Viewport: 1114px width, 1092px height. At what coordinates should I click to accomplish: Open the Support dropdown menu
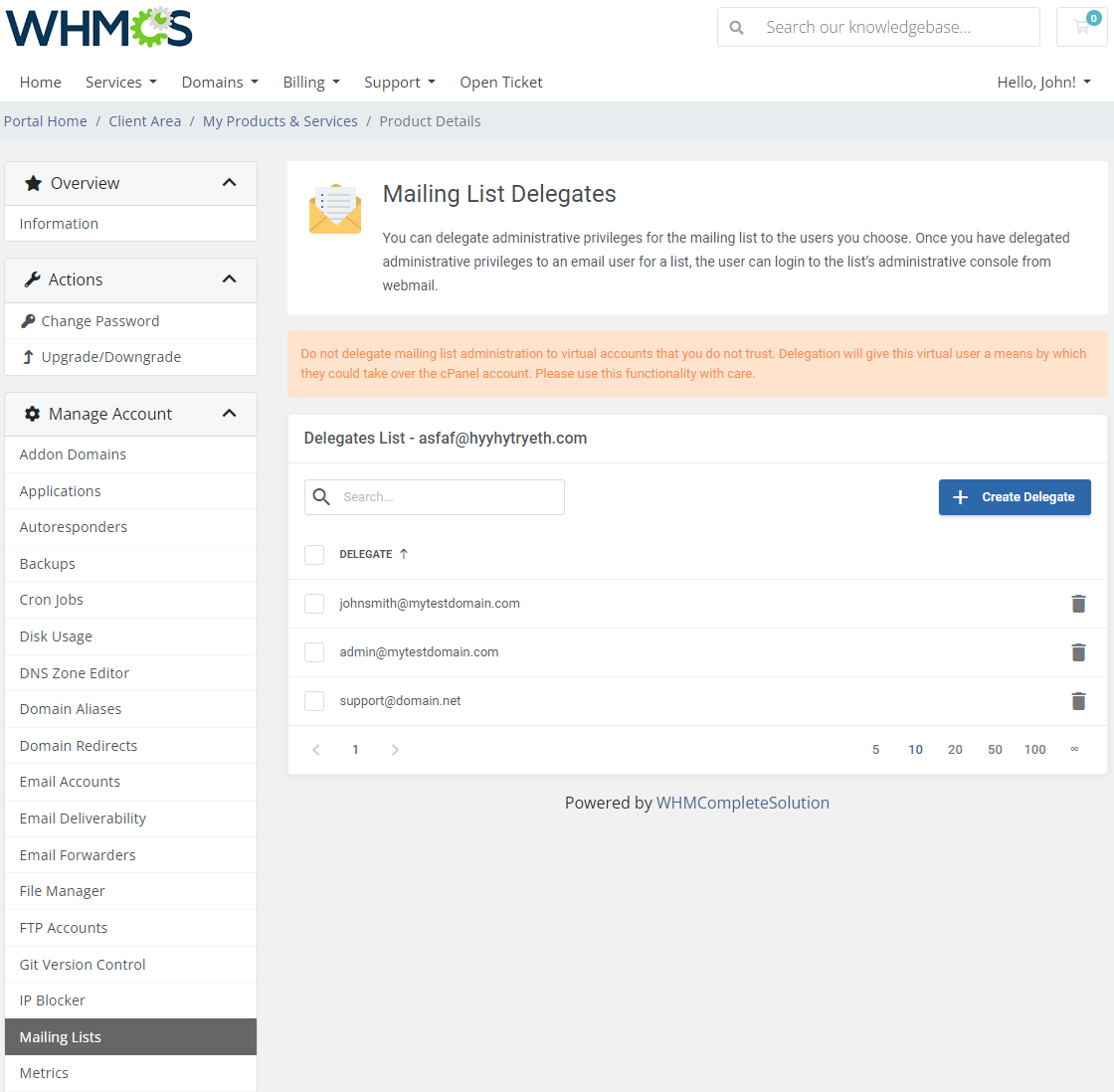(x=399, y=83)
